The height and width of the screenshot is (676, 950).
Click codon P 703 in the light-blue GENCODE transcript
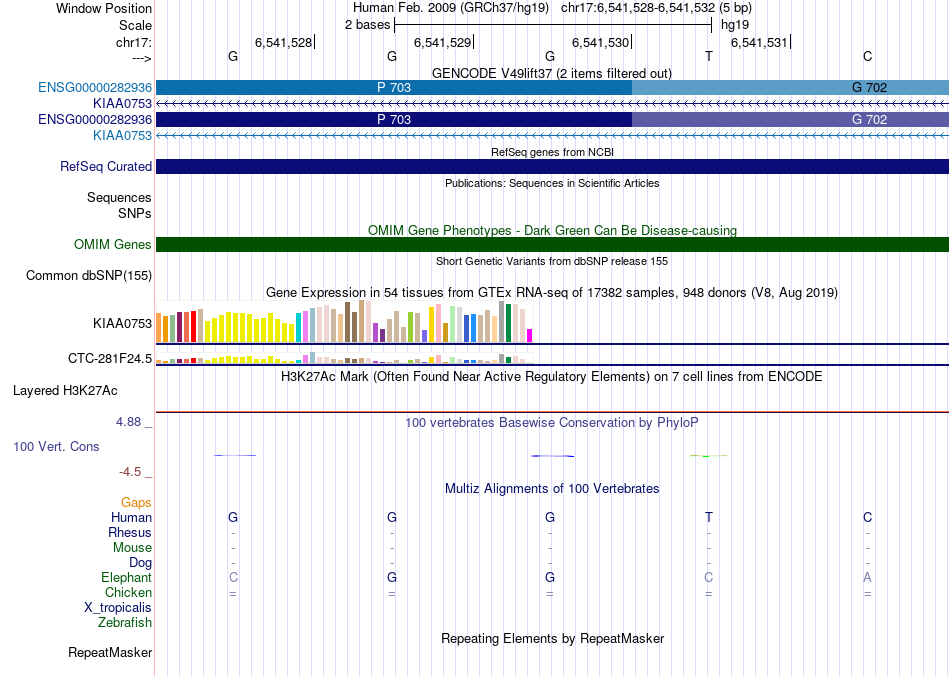click(394, 87)
